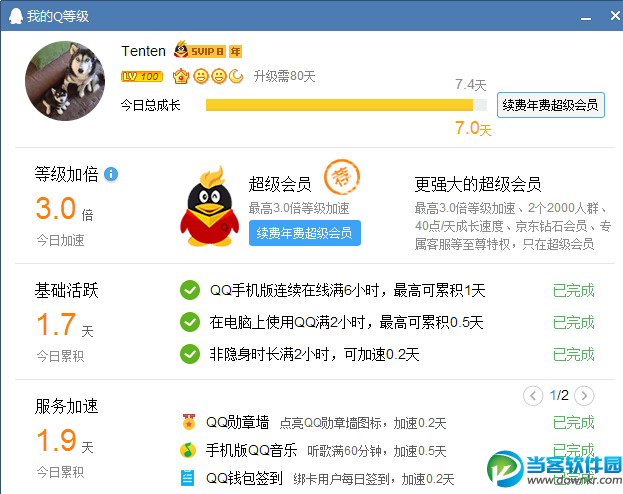Click 已完成 status for 在电脑上使用QQ row
This screenshot has height=494, width=623.
click(574, 322)
